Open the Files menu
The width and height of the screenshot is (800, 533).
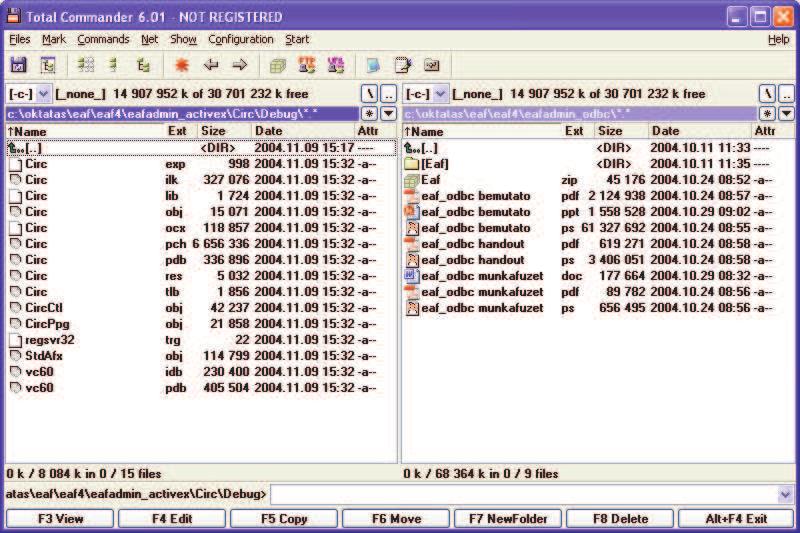pos(20,39)
